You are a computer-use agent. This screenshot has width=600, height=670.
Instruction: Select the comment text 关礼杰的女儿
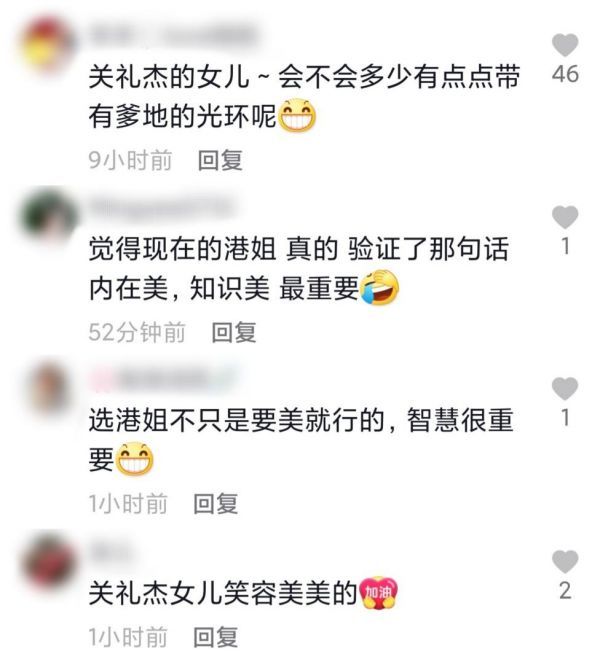tap(169, 77)
